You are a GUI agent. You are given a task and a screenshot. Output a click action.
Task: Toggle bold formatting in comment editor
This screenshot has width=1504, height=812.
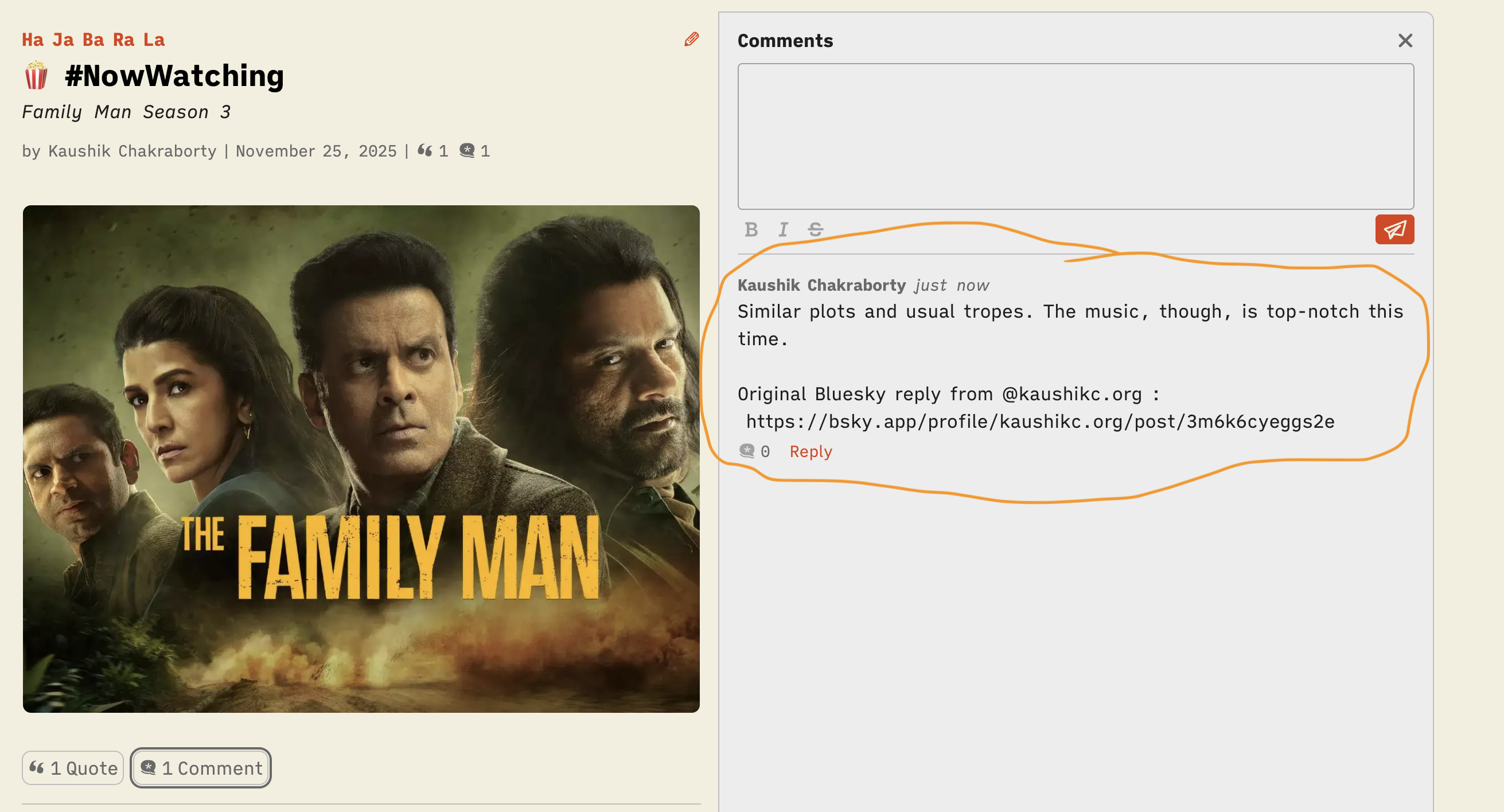click(751, 229)
